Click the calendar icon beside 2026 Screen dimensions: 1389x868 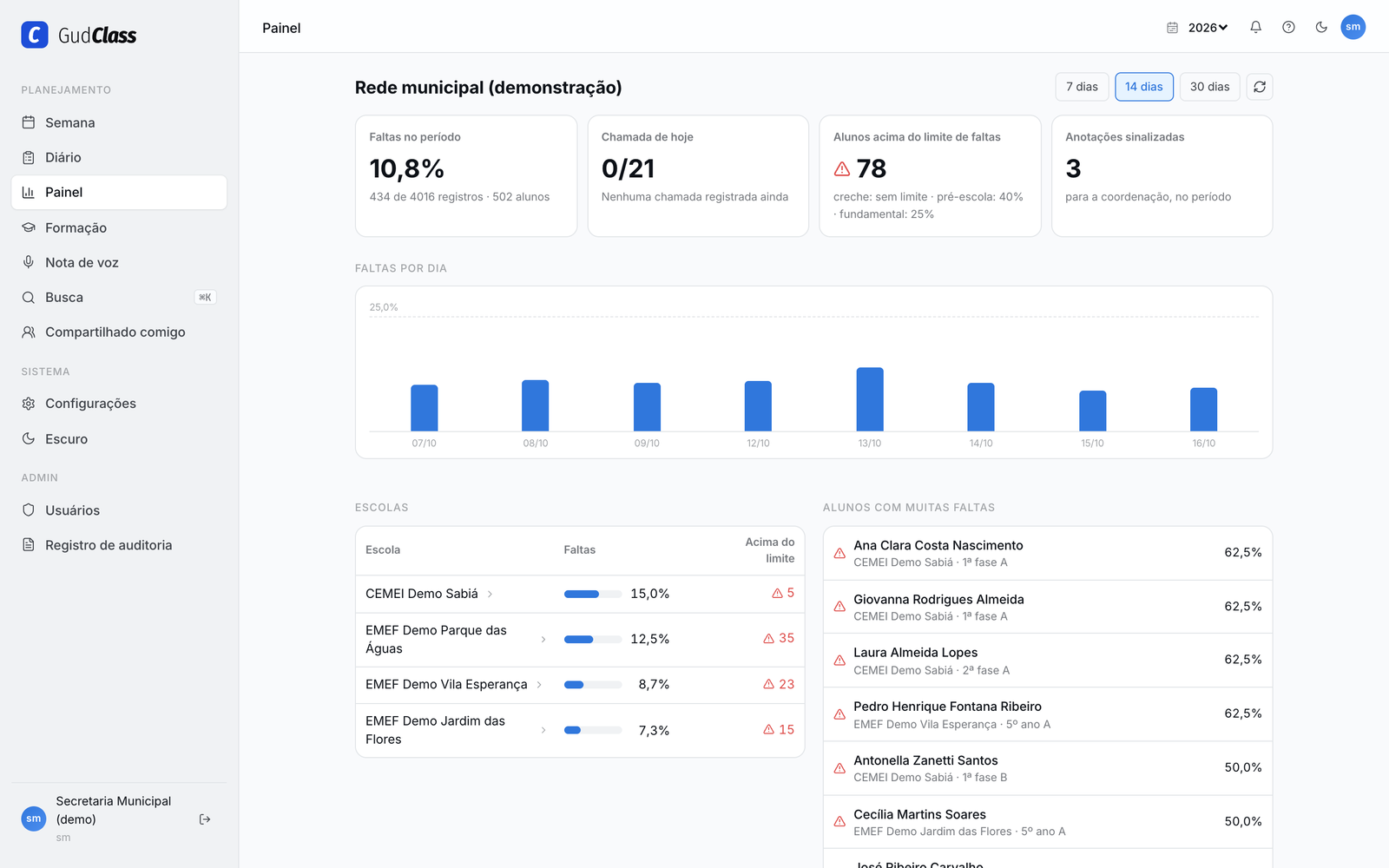coord(1172,28)
